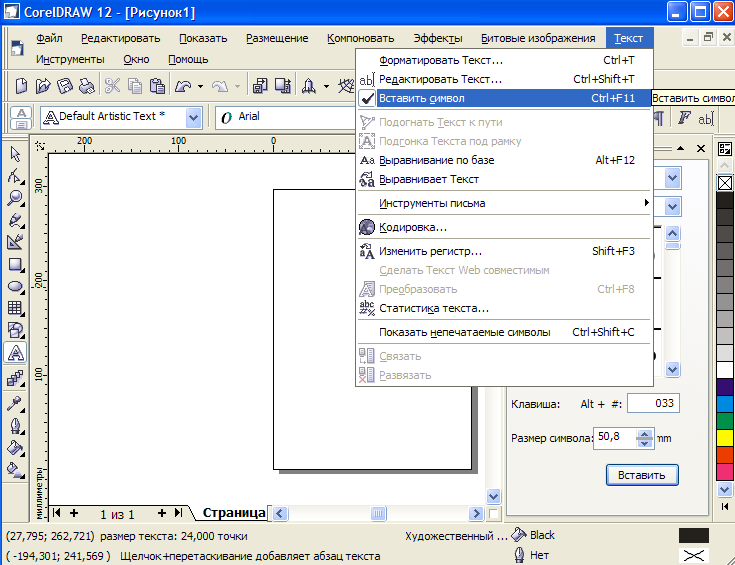Click the Print icon
The width and height of the screenshot is (735, 565).
pyautogui.click(x=87, y=86)
